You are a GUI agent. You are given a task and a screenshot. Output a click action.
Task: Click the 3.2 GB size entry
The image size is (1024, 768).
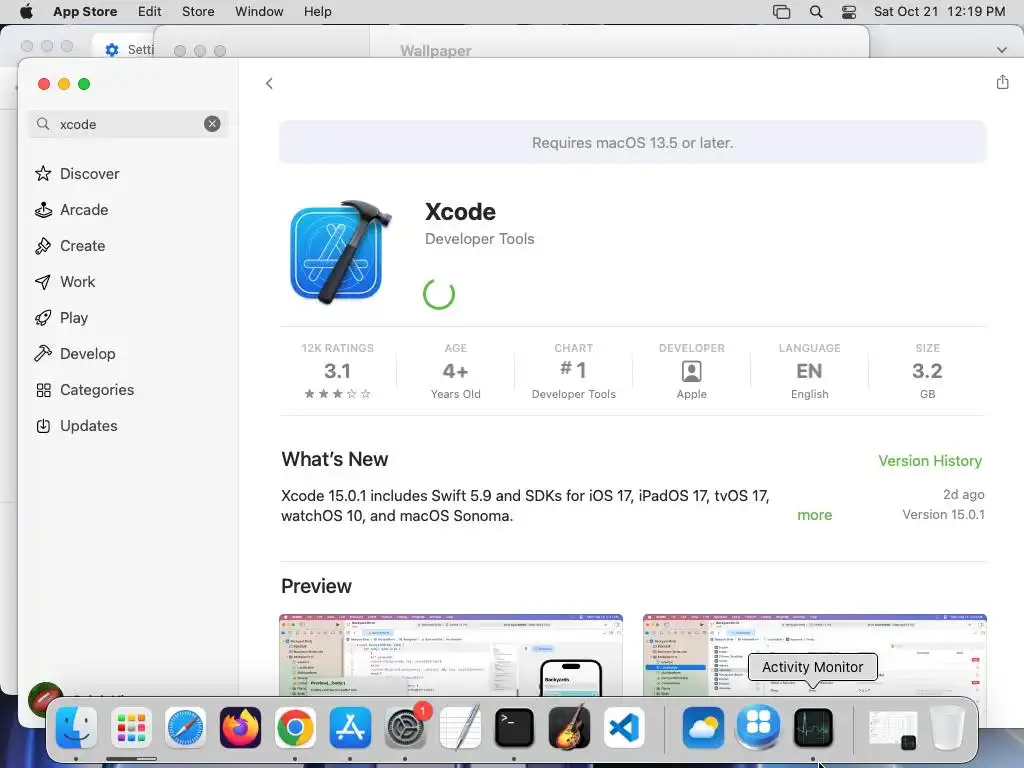927,371
